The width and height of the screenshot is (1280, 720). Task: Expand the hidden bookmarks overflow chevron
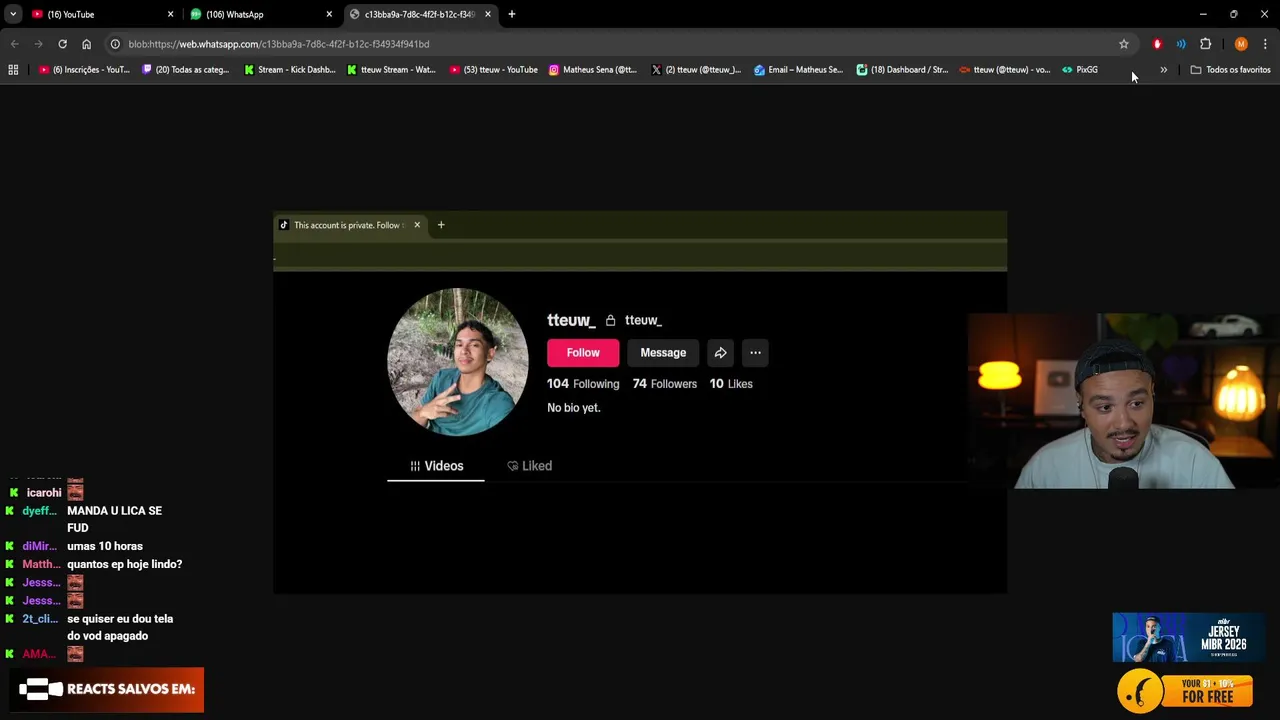[x=1163, y=70]
